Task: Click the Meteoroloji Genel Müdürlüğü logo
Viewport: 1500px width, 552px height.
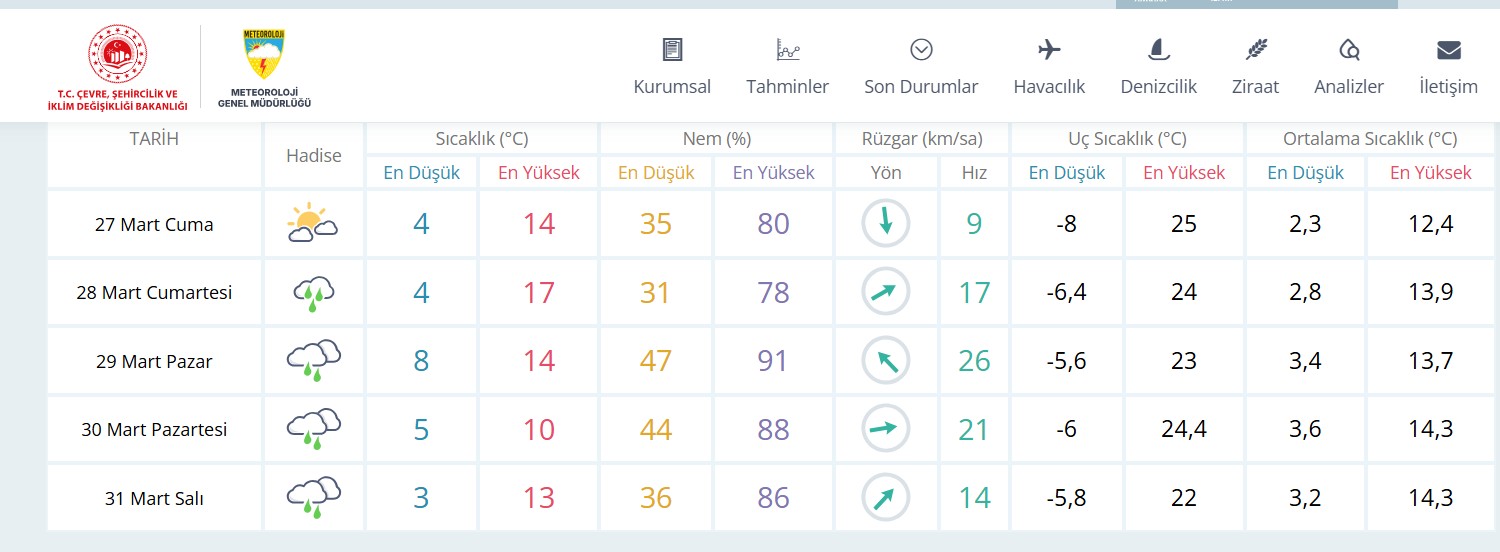Action: 265,67
